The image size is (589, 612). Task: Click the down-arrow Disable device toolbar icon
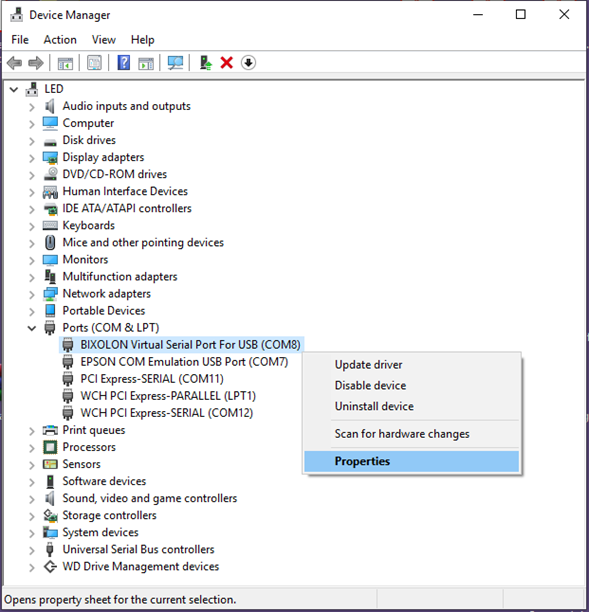(x=248, y=63)
